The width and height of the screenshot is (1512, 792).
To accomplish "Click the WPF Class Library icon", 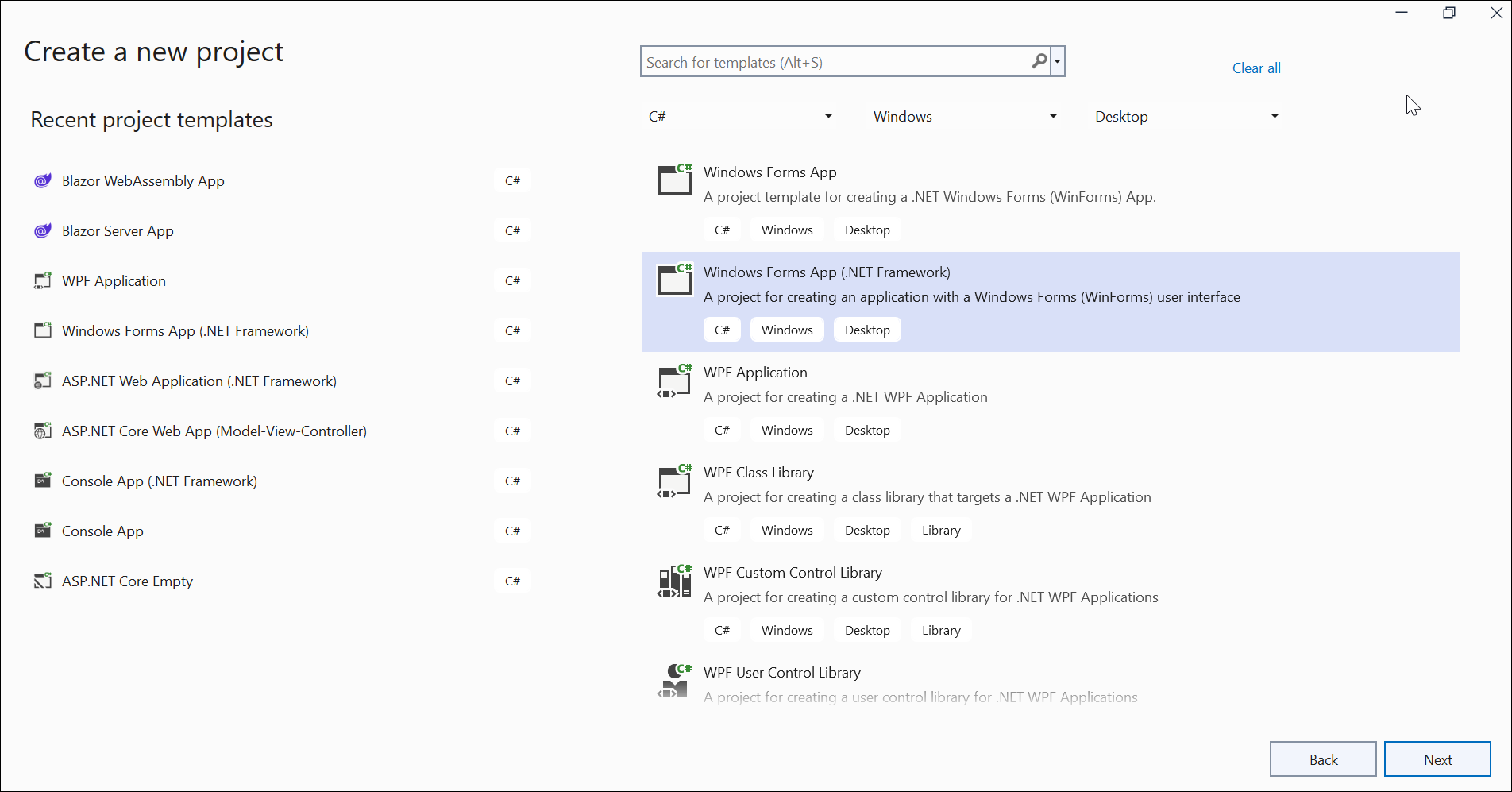I will point(674,481).
